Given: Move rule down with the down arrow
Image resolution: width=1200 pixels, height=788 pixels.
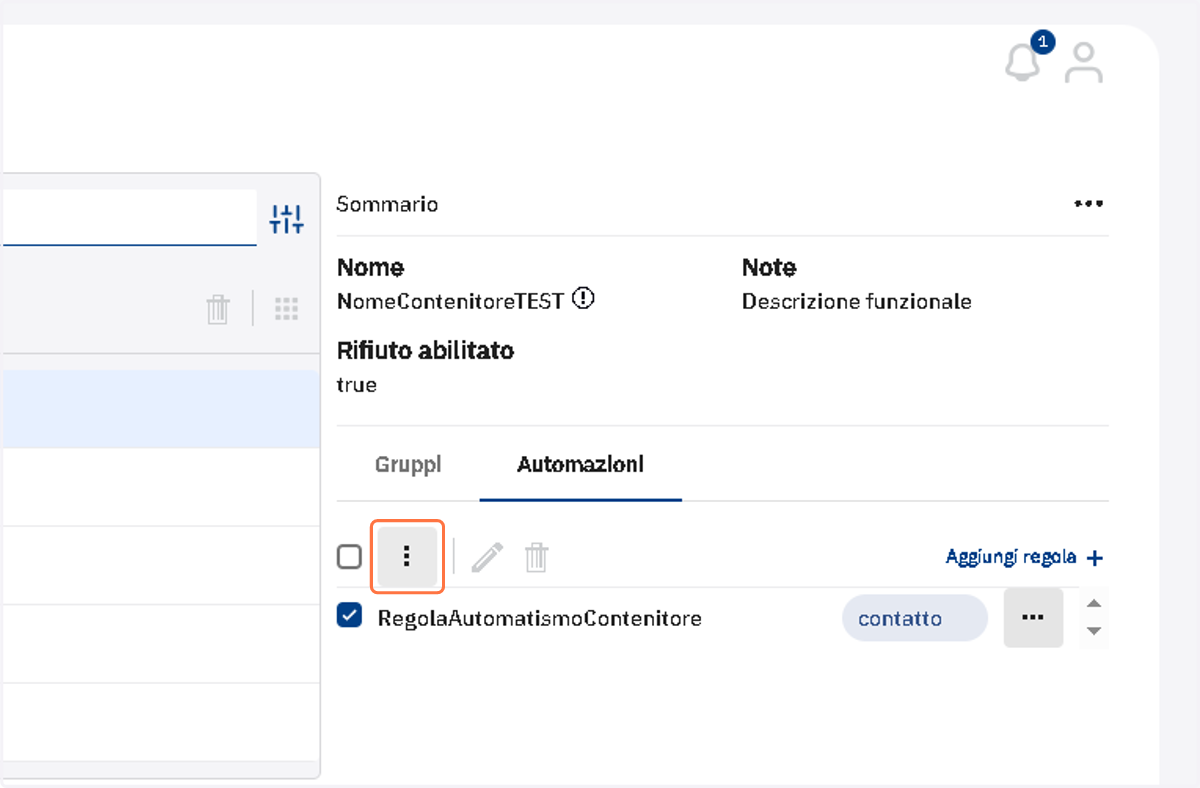Looking at the screenshot, I should coord(1094,631).
